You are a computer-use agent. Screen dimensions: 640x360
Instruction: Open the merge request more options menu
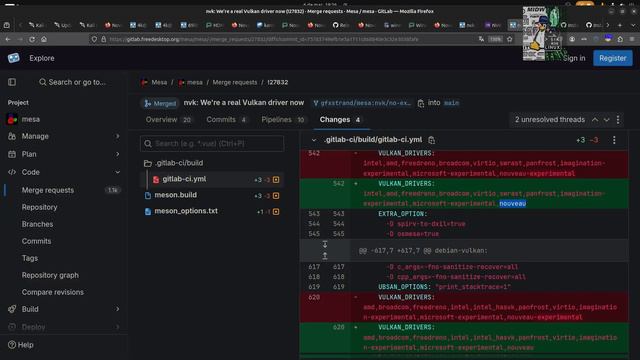[x=618, y=120]
